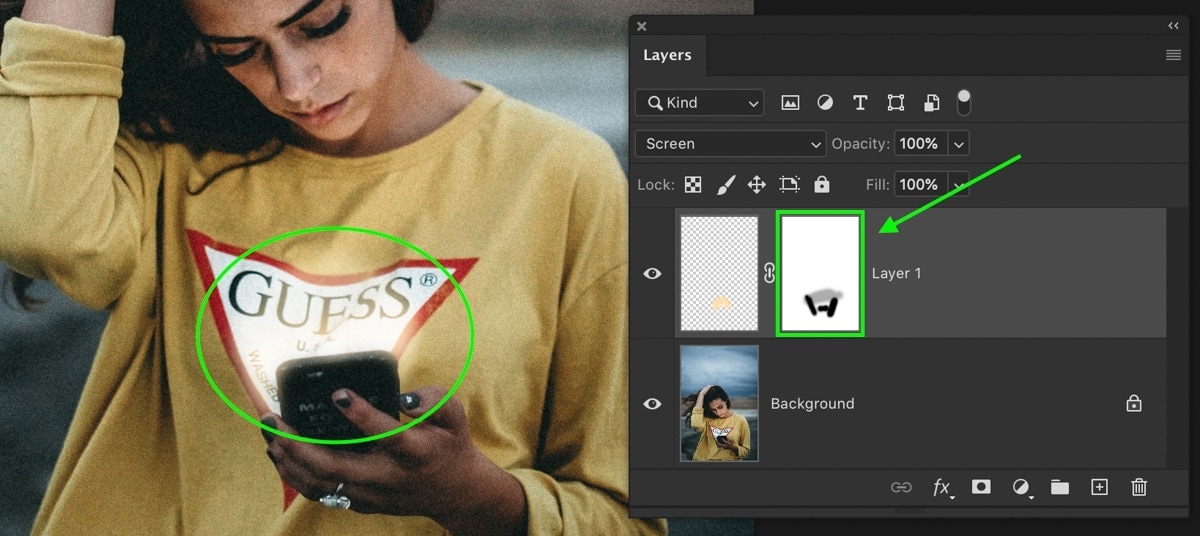
Task: Open the fx layer style menu
Action: 942,487
